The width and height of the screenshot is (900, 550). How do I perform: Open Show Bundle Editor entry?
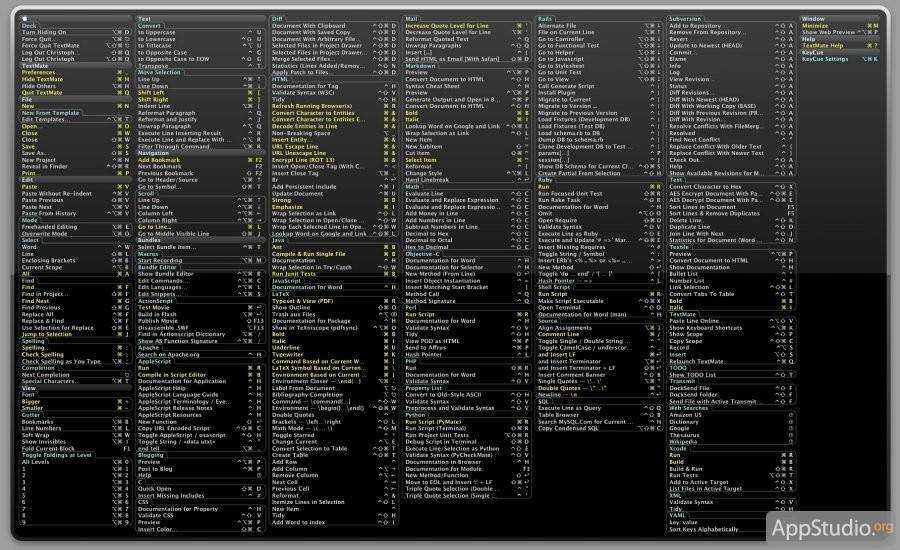[165, 274]
